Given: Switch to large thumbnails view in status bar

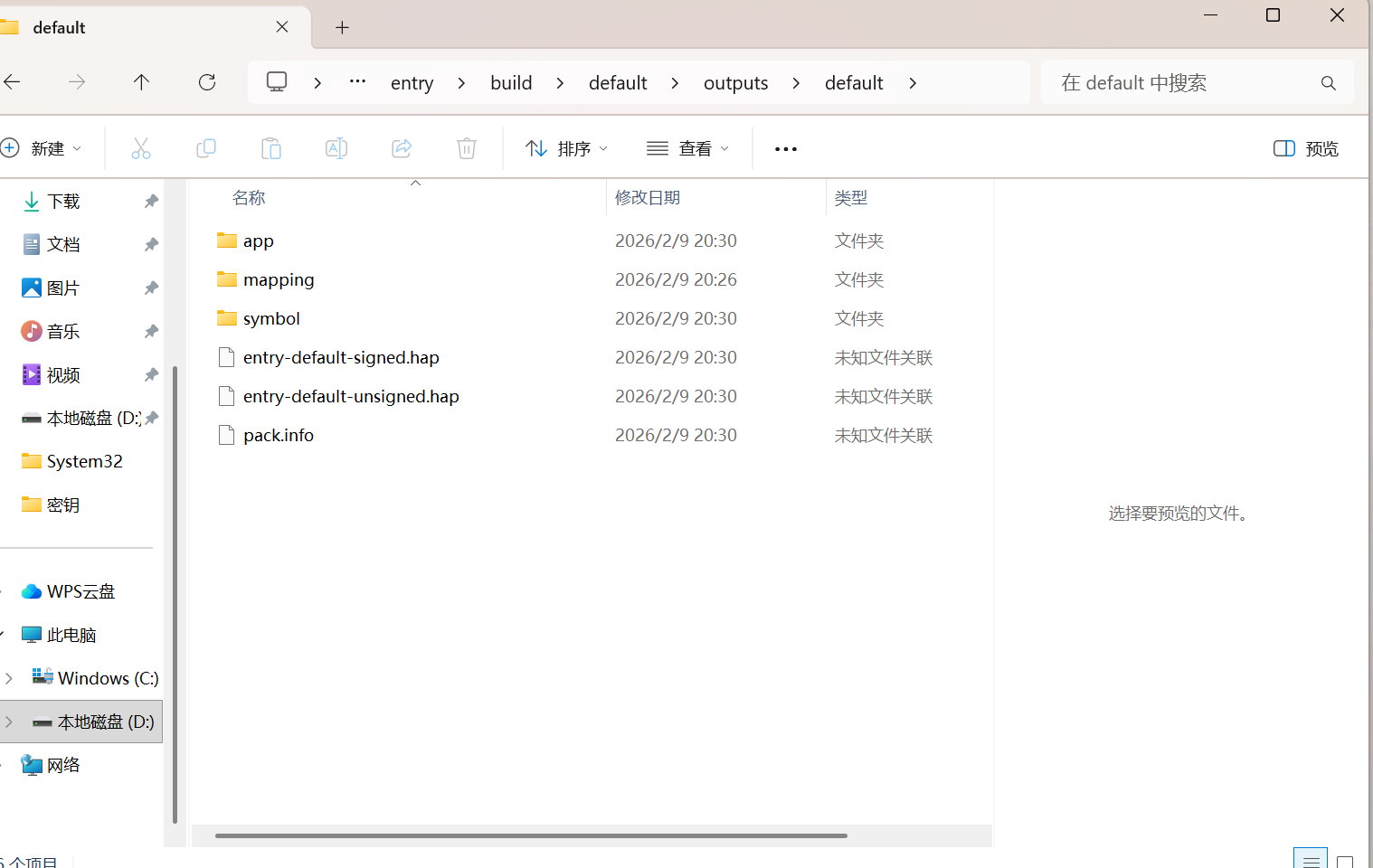Looking at the screenshot, I should [1345, 861].
